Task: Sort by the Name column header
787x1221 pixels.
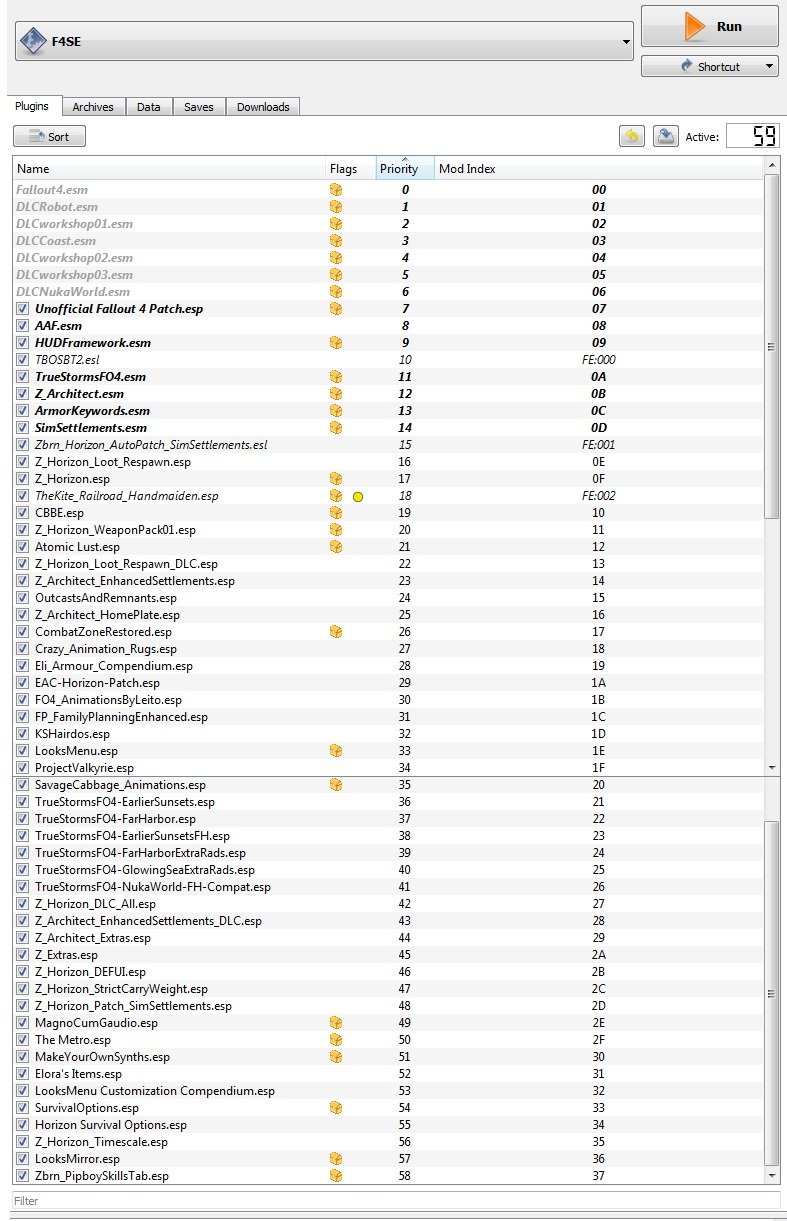Action: click(169, 169)
